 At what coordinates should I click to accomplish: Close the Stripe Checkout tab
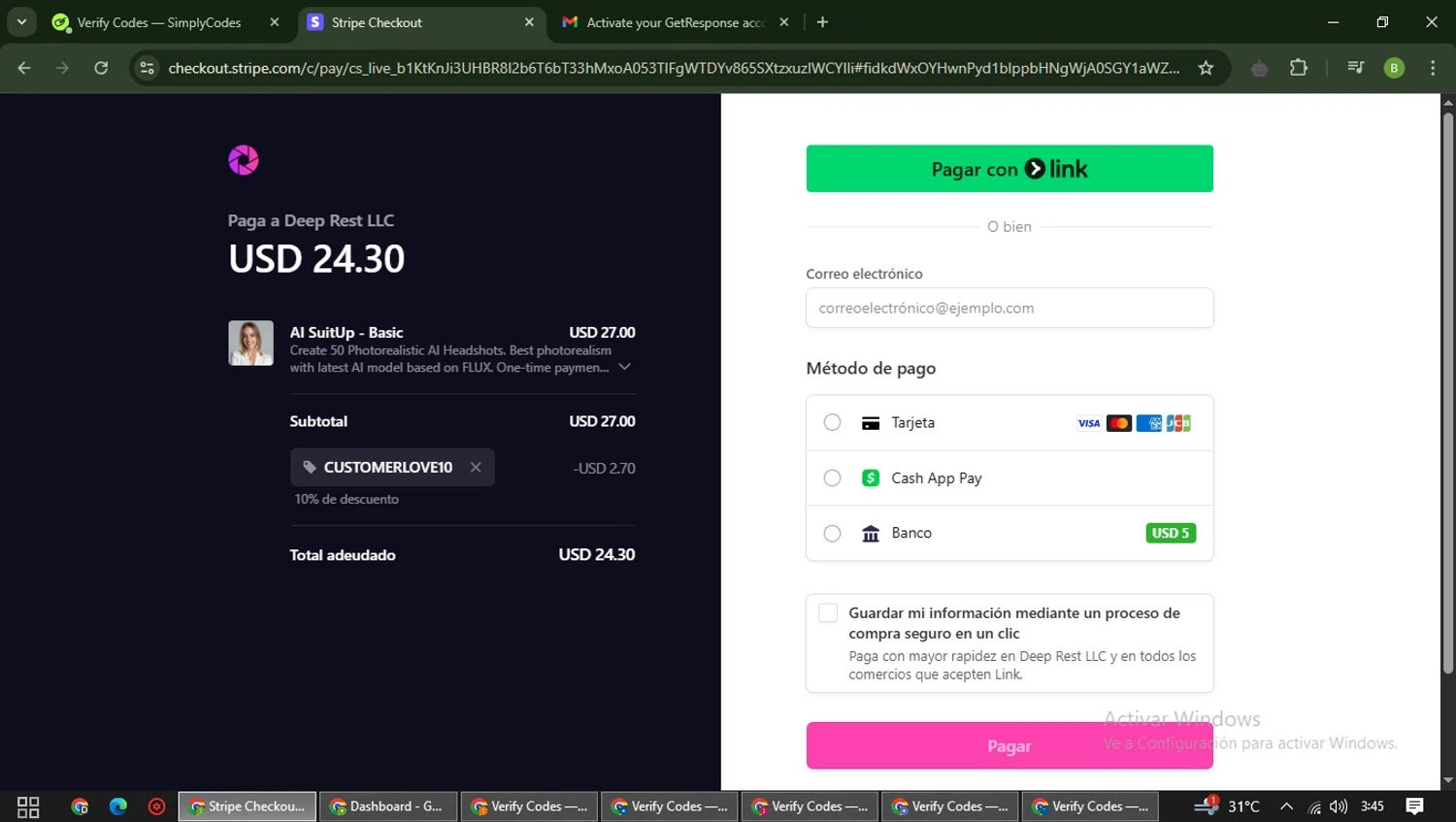529,22
